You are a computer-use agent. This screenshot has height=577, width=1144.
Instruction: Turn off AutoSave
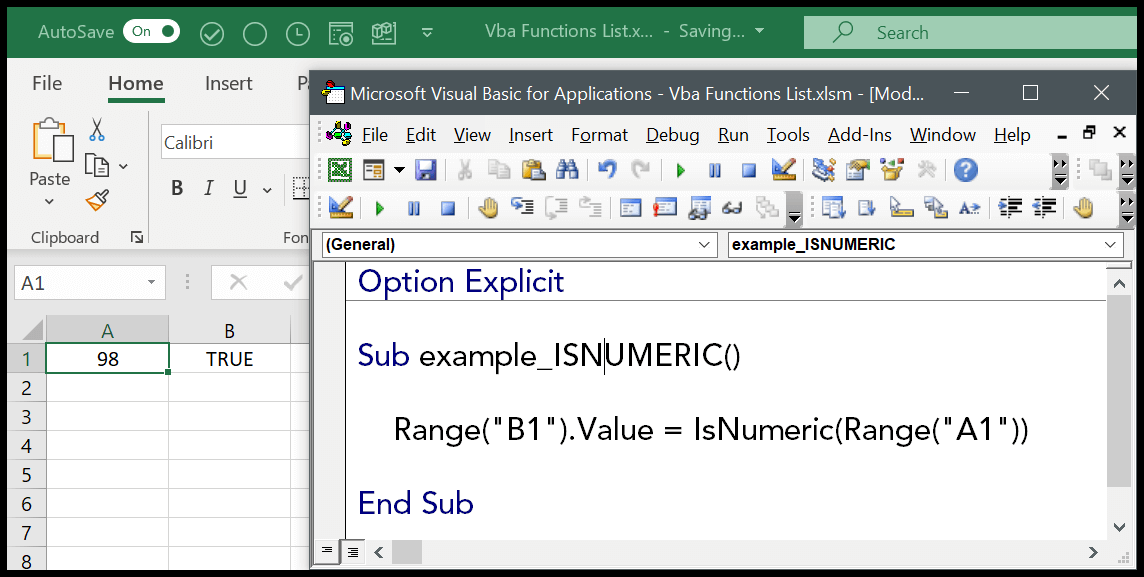tap(151, 31)
